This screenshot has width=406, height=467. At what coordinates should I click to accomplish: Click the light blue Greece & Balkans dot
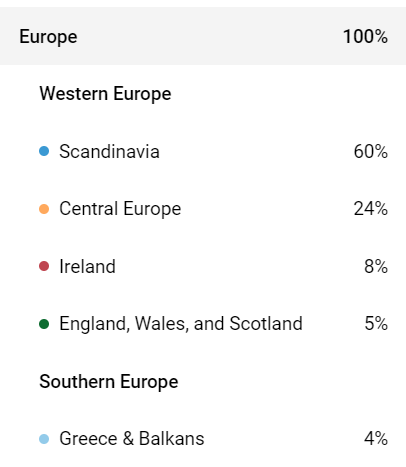pyautogui.click(x=44, y=439)
